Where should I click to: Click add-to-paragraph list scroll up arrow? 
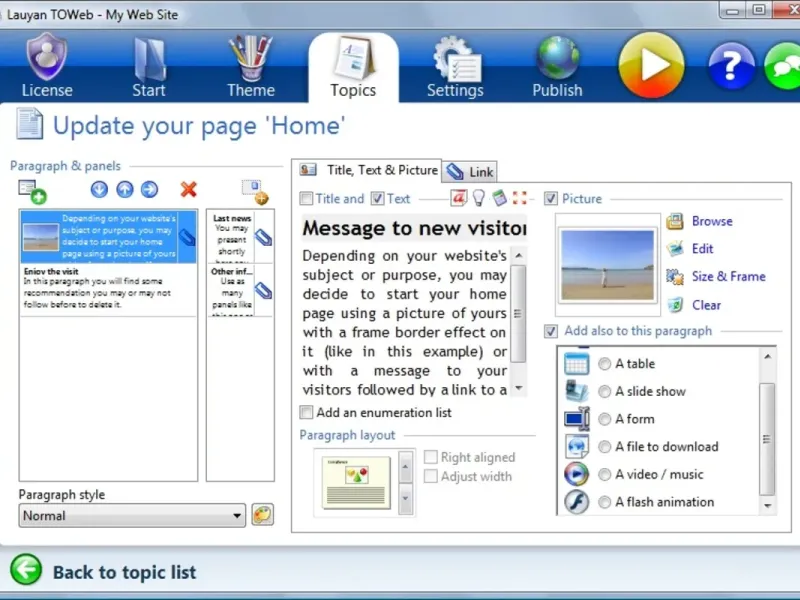767,356
